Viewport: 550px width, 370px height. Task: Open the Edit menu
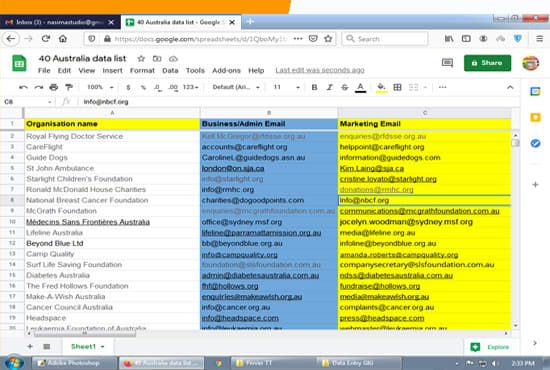(64, 70)
